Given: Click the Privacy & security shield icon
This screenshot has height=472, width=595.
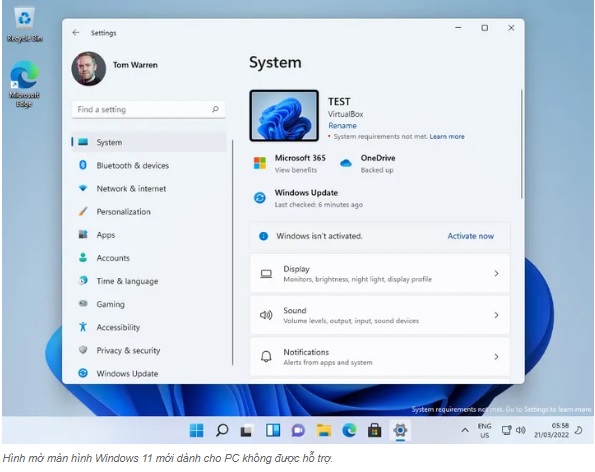Looking at the screenshot, I should (x=83, y=350).
